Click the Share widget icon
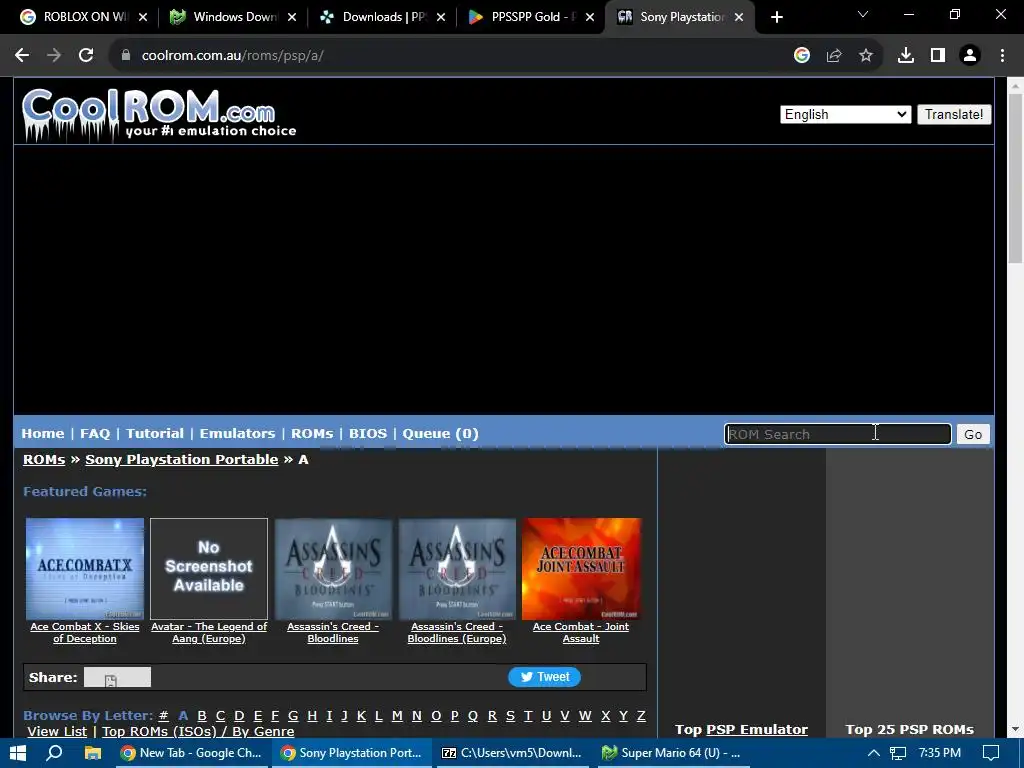1024x768 pixels. click(x=118, y=677)
